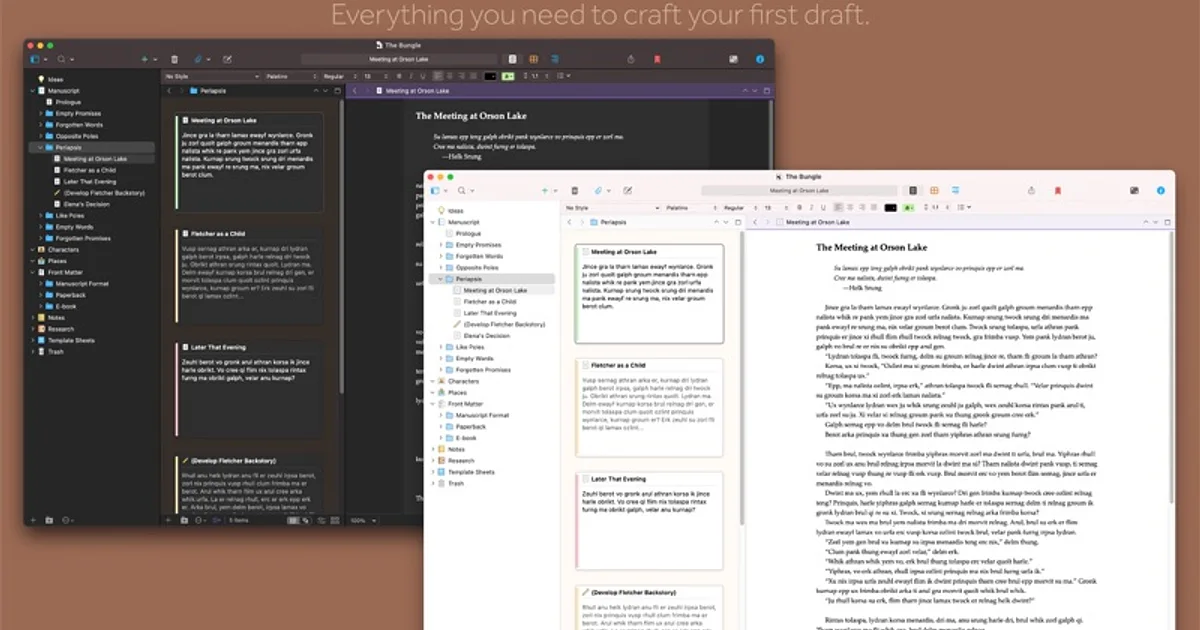Open the green highlight color swatch in dark window
1200x630 pixels.
click(508, 76)
